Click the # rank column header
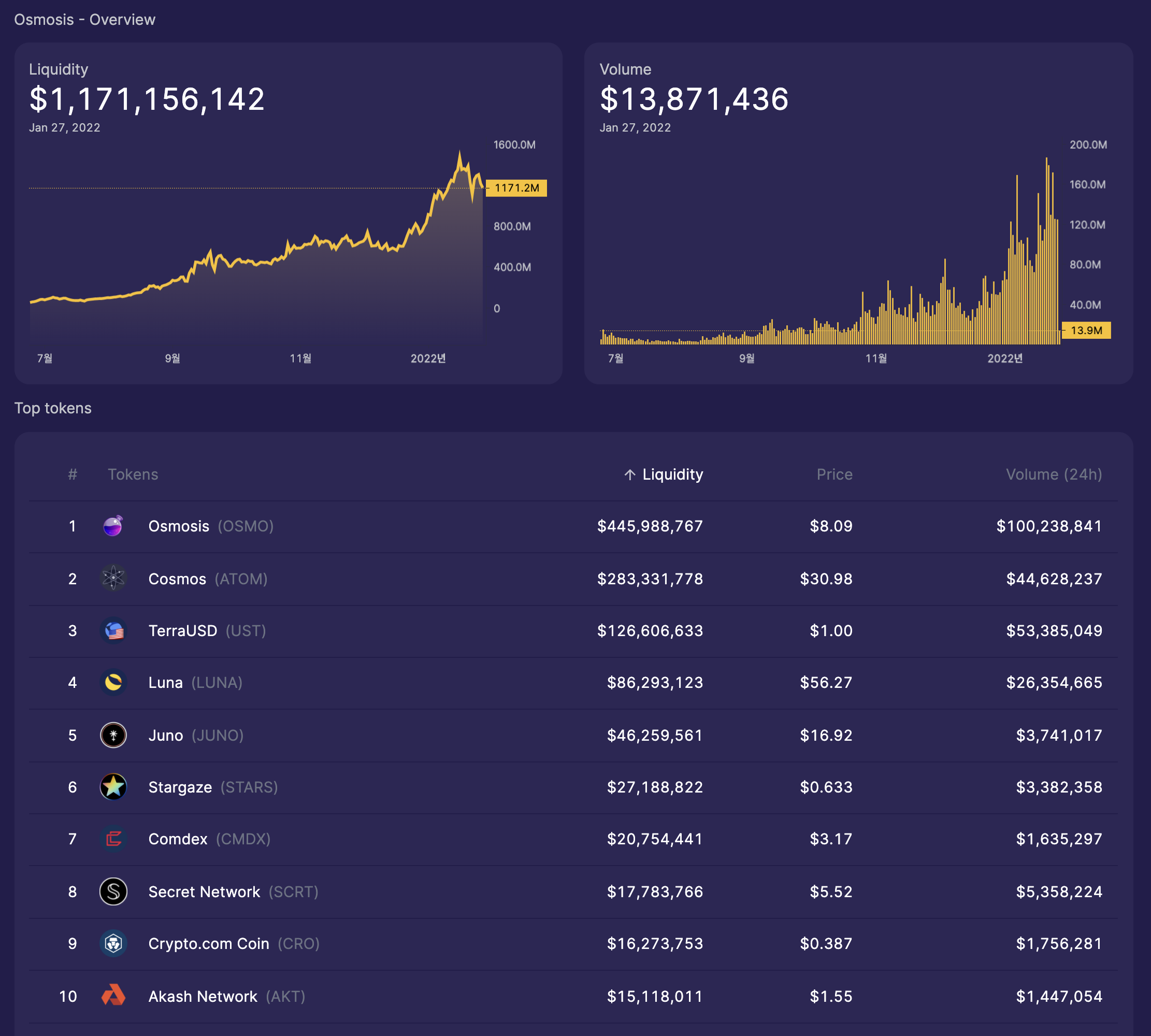This screenshot has width=1151, height=1036. coord(73,474)
